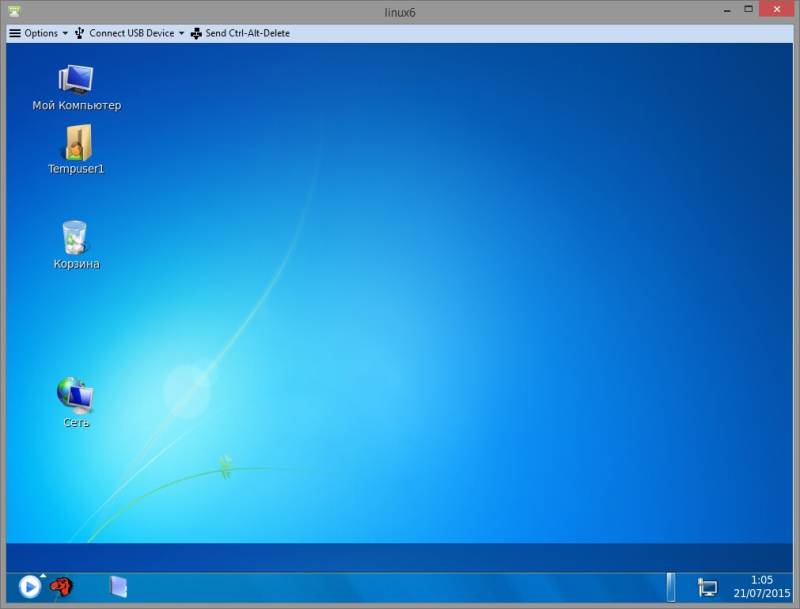Click the USB plug icon
This screenshot has height=609, width=800.
coord(80,33)
